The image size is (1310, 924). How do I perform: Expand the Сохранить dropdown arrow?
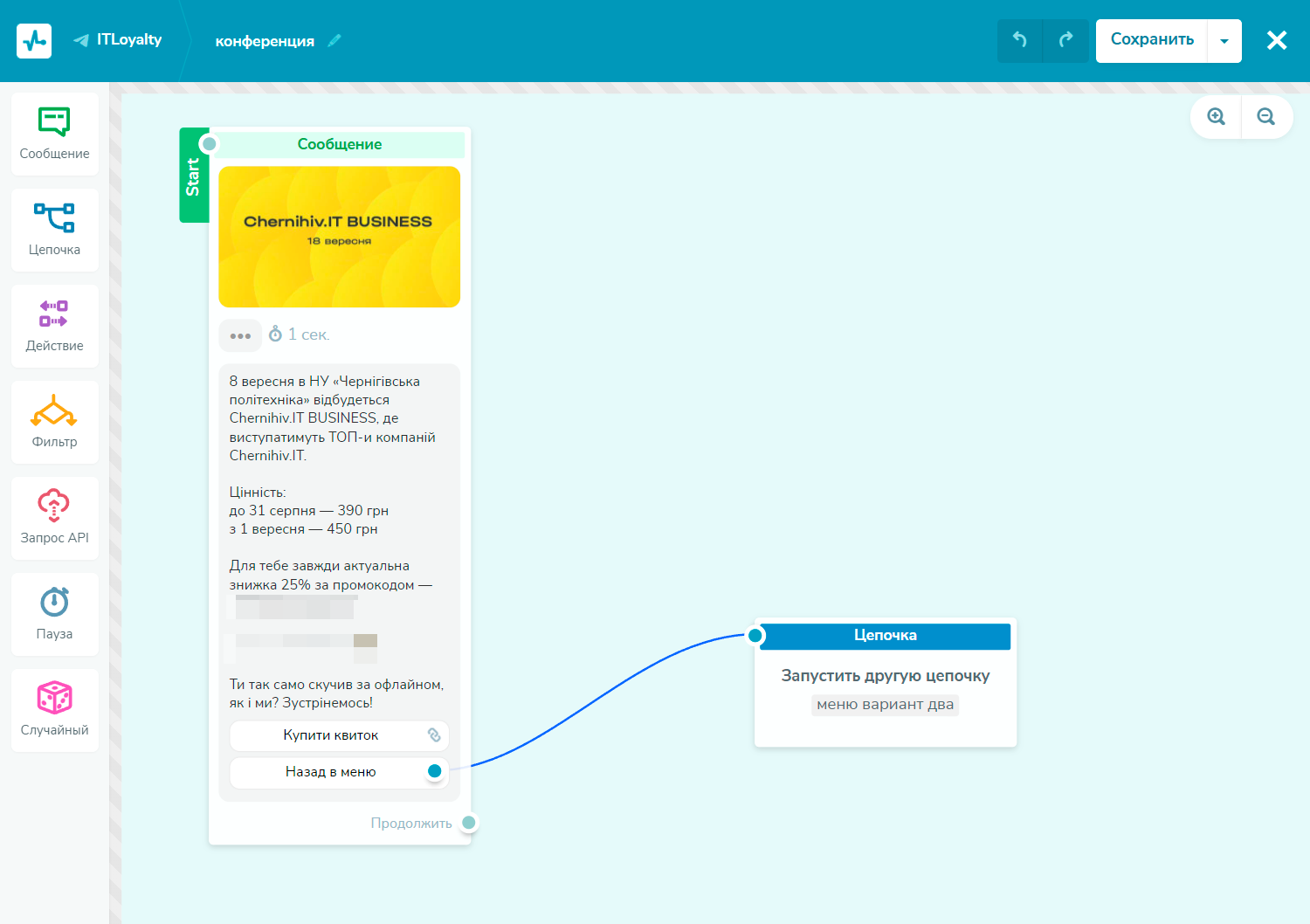(1224, 41)
